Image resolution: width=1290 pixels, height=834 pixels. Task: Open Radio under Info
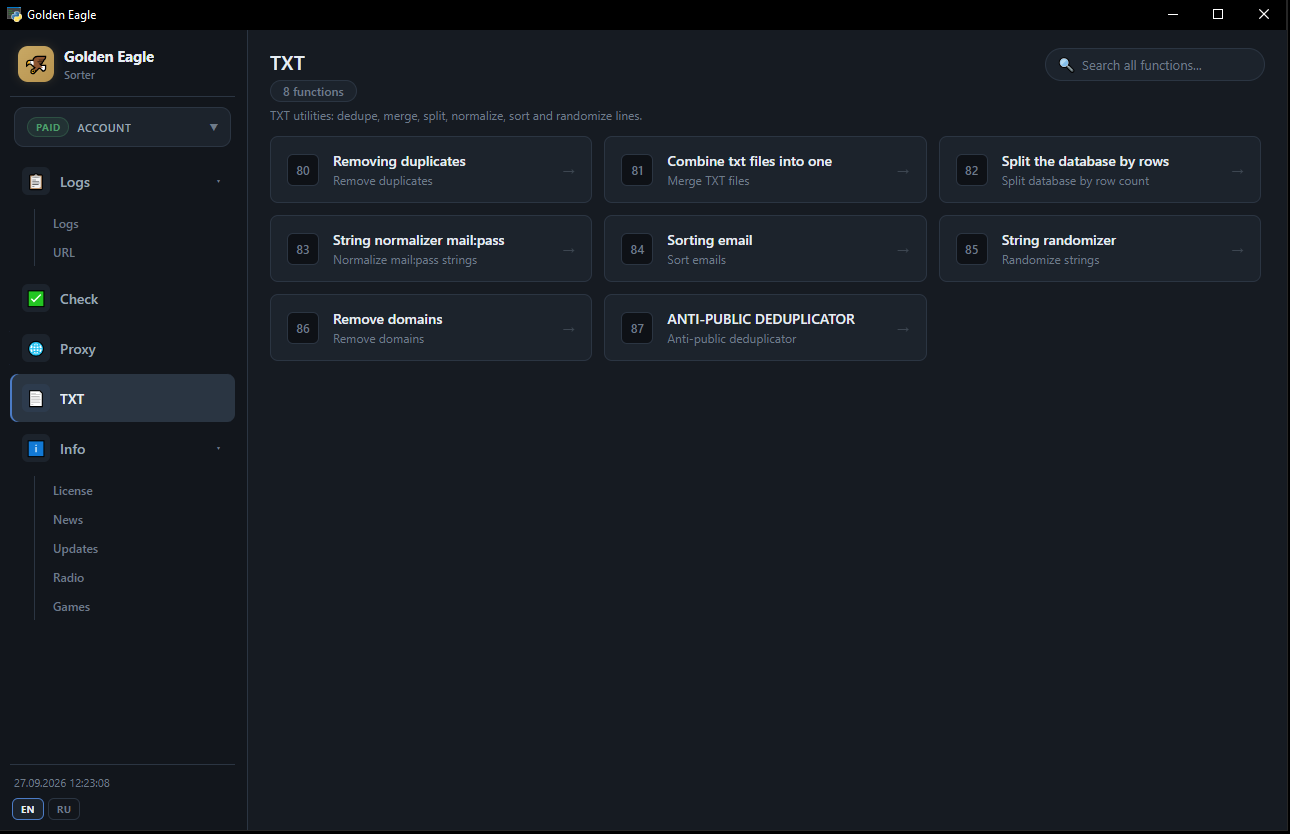(x=69, y=578)
